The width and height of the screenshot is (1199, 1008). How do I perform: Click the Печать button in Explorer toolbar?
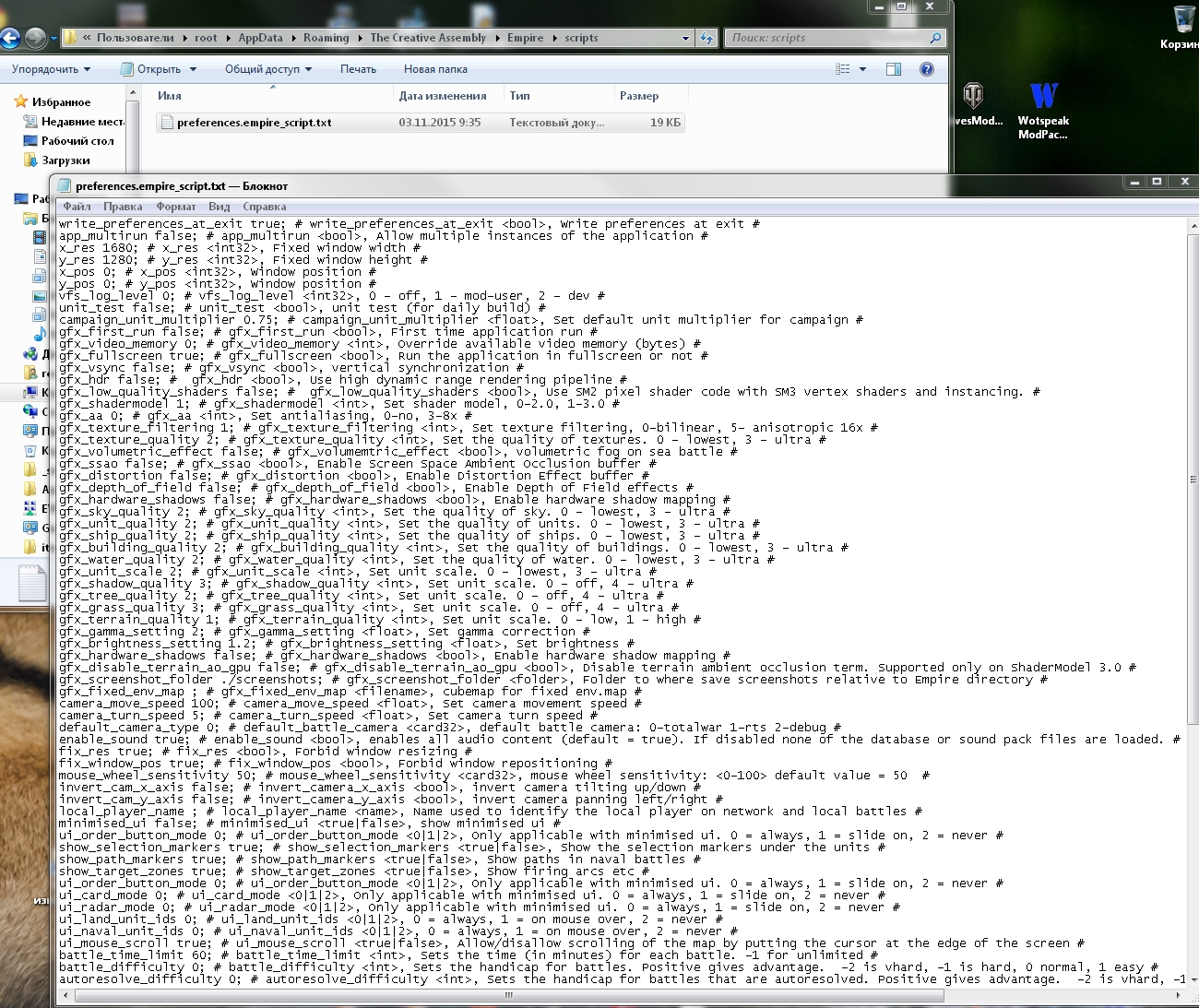pyautogui.click(x=358, y=69)
